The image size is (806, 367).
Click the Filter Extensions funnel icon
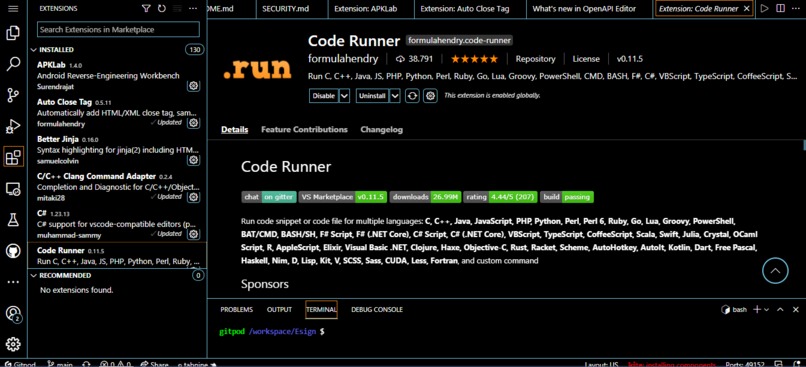click(x=146, y=9)
